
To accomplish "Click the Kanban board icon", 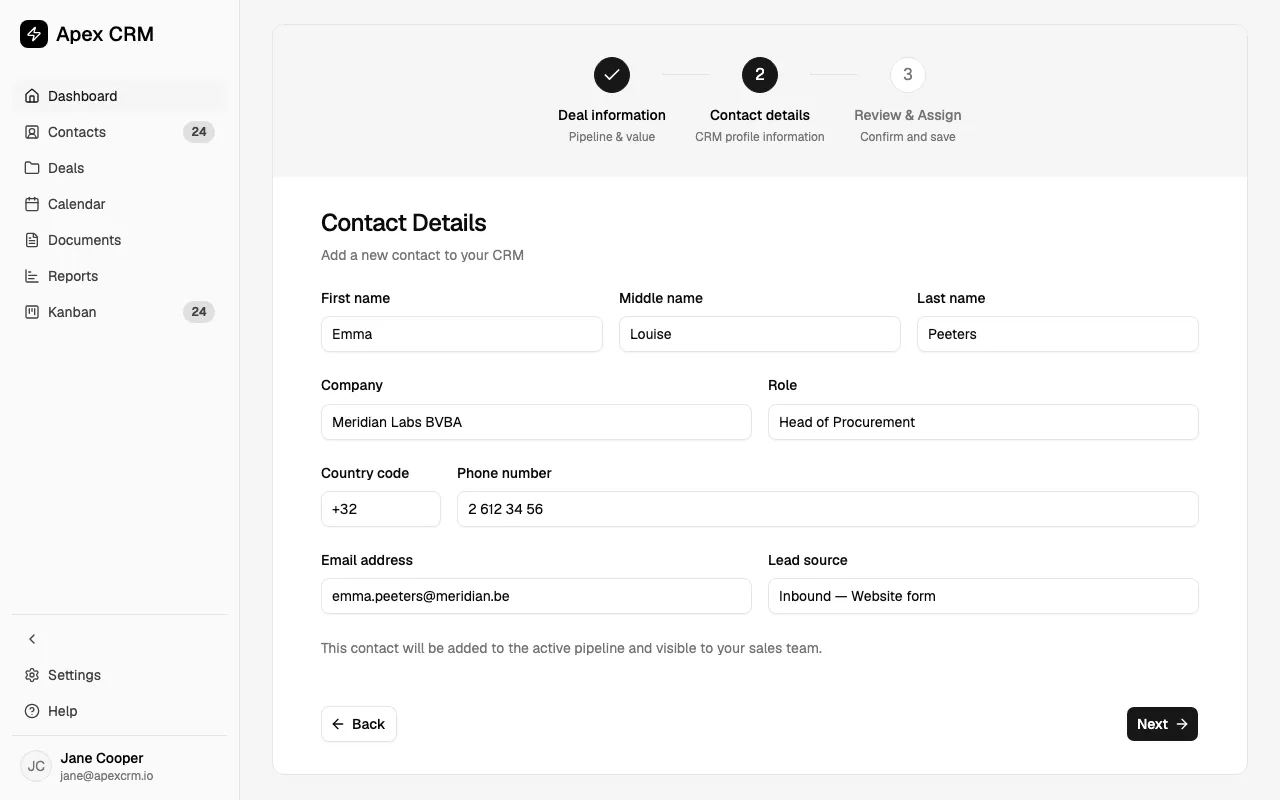I will (32, 312).
